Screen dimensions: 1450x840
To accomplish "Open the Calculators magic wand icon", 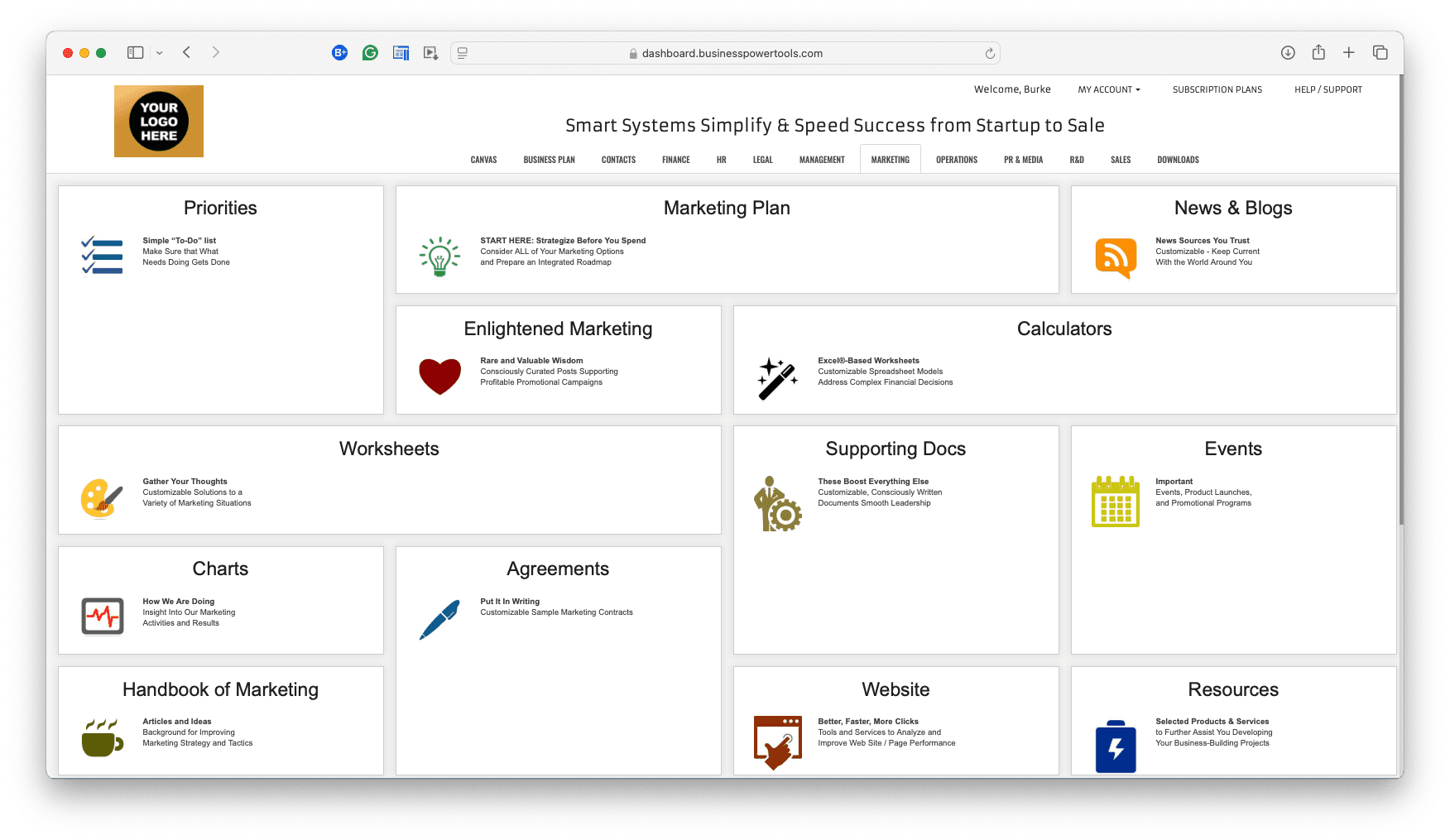I will 777,378.
